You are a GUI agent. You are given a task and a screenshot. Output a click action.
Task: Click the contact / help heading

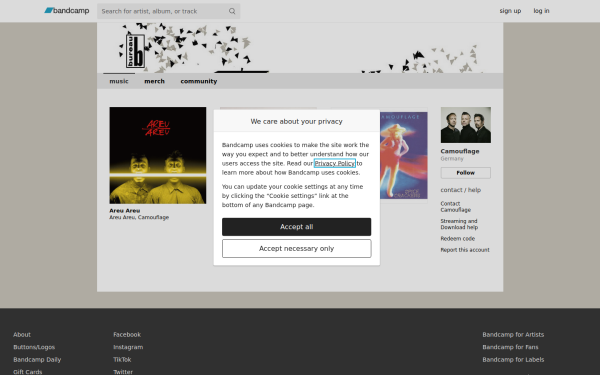pyautogui.click(x=460, y=190)
